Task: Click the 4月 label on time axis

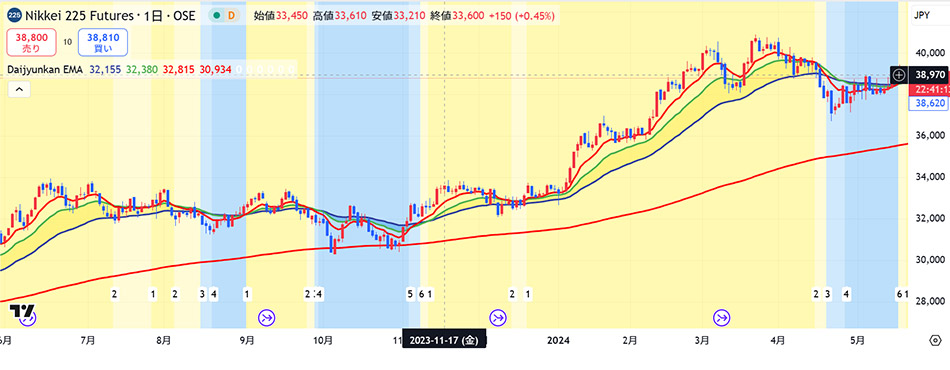Action: click(x=779, y=340)
